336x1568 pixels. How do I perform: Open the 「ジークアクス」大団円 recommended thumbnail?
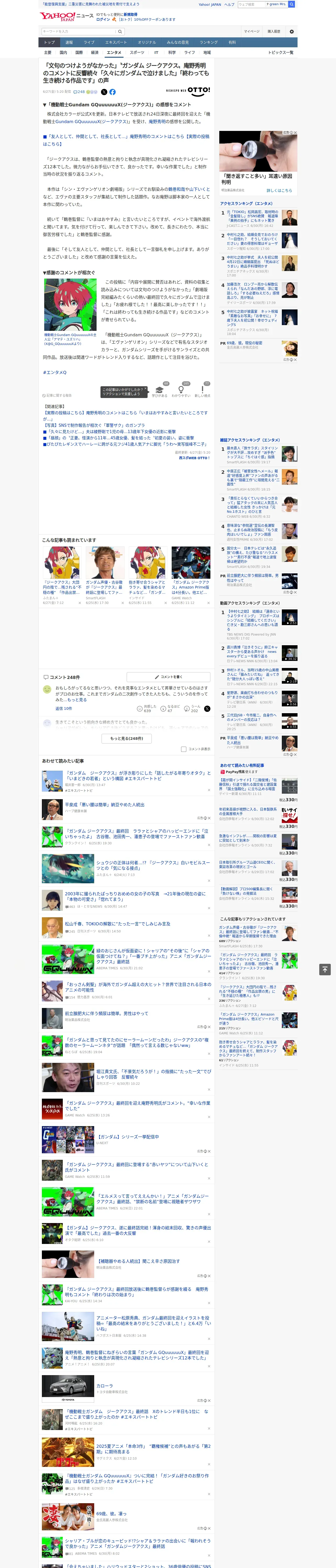(x=61, y=562)
